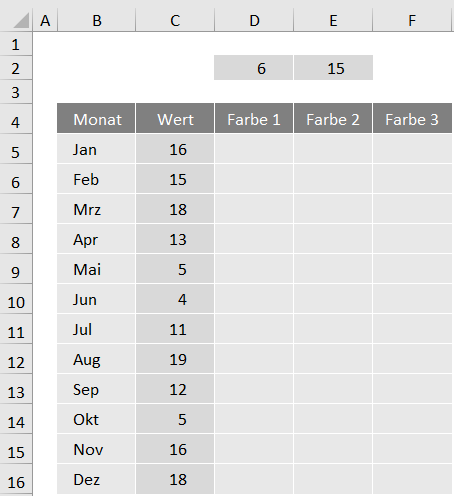Select column F header
Image resolution: width=454 pixels, height=496 pixels.
point(412,21)
